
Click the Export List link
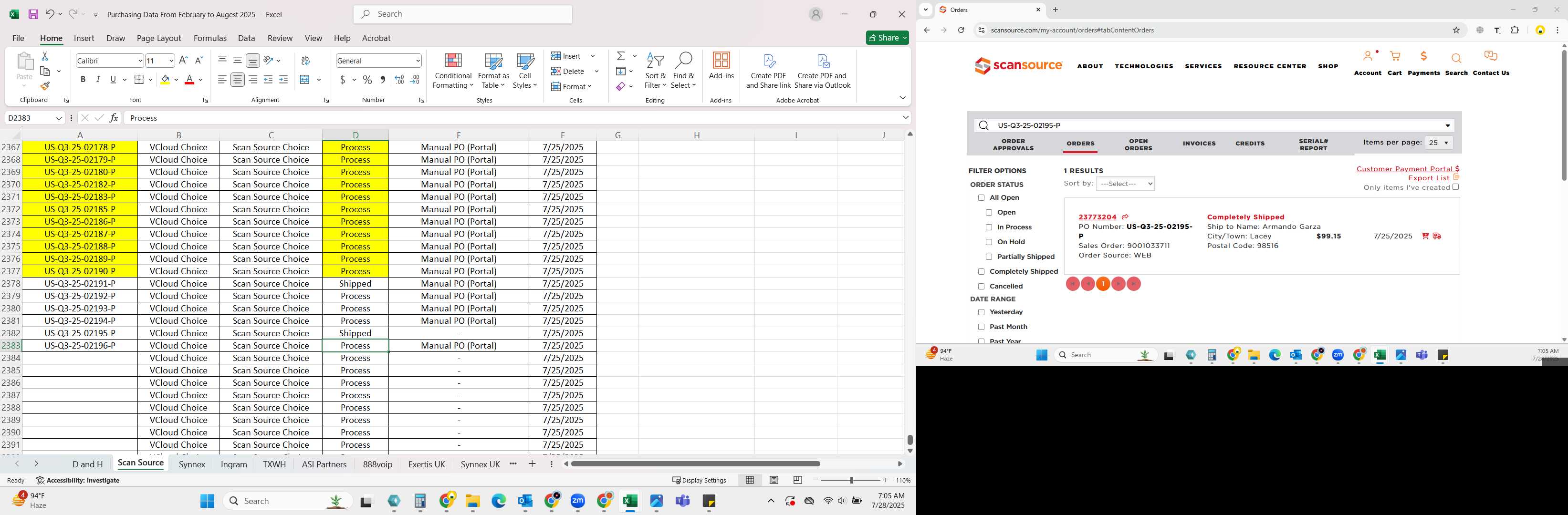click(x=1429, y=178)
